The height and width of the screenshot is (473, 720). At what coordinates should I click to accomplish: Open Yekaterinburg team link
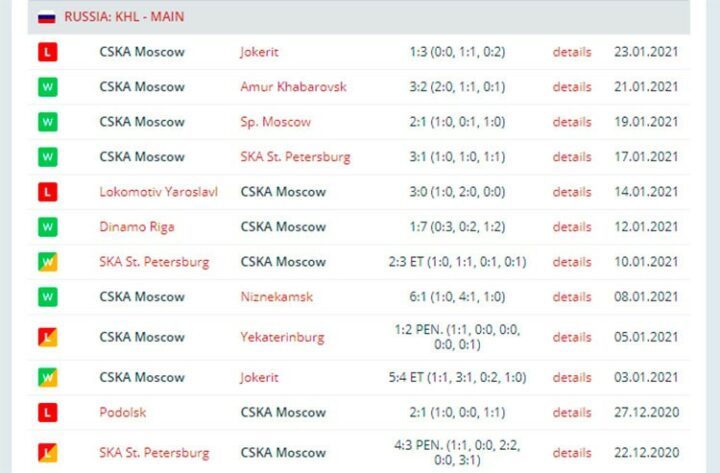click(282, 338)
